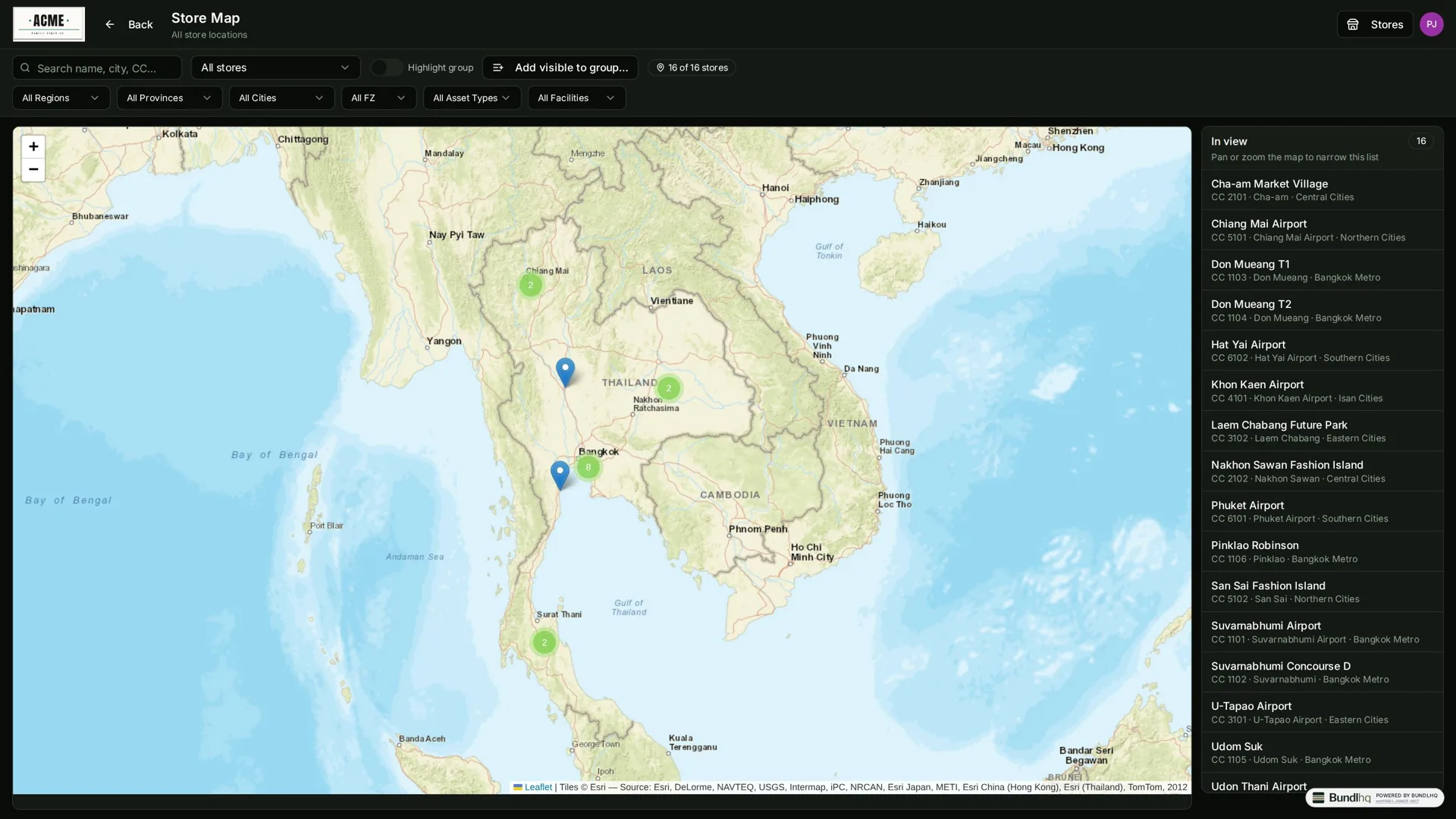The height and width of the screenshot is (819, 1456).
Task: Click the blue pin north of Bangkok
Action: tap(565, 372)
